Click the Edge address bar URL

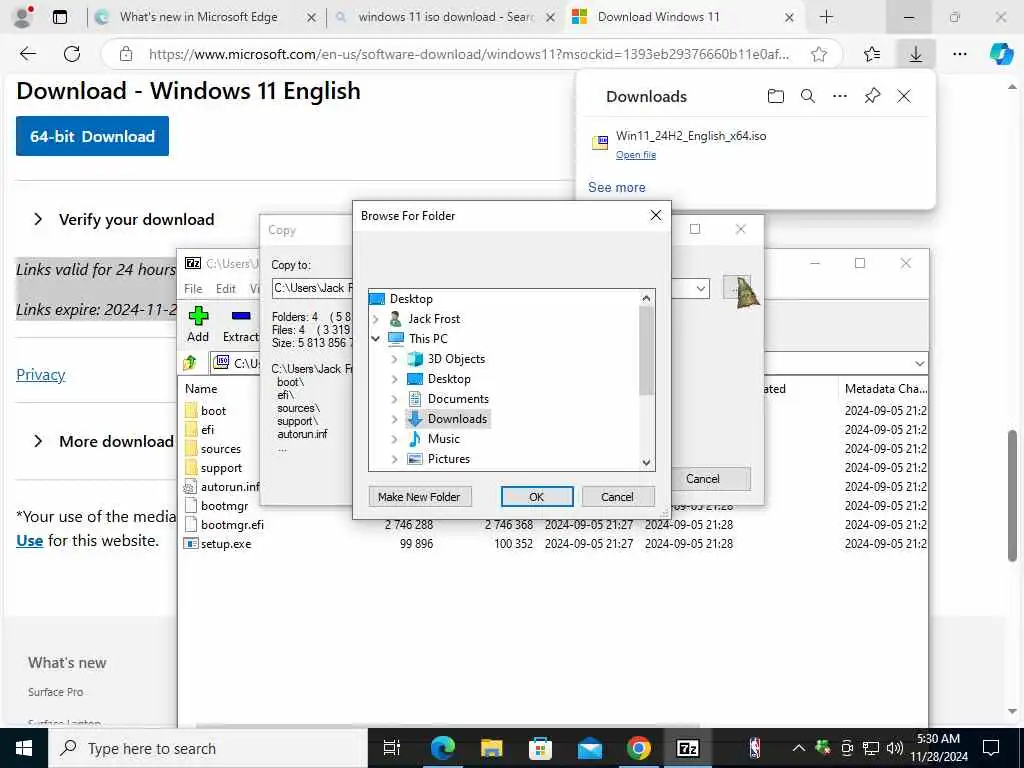(x=469, y=54)
